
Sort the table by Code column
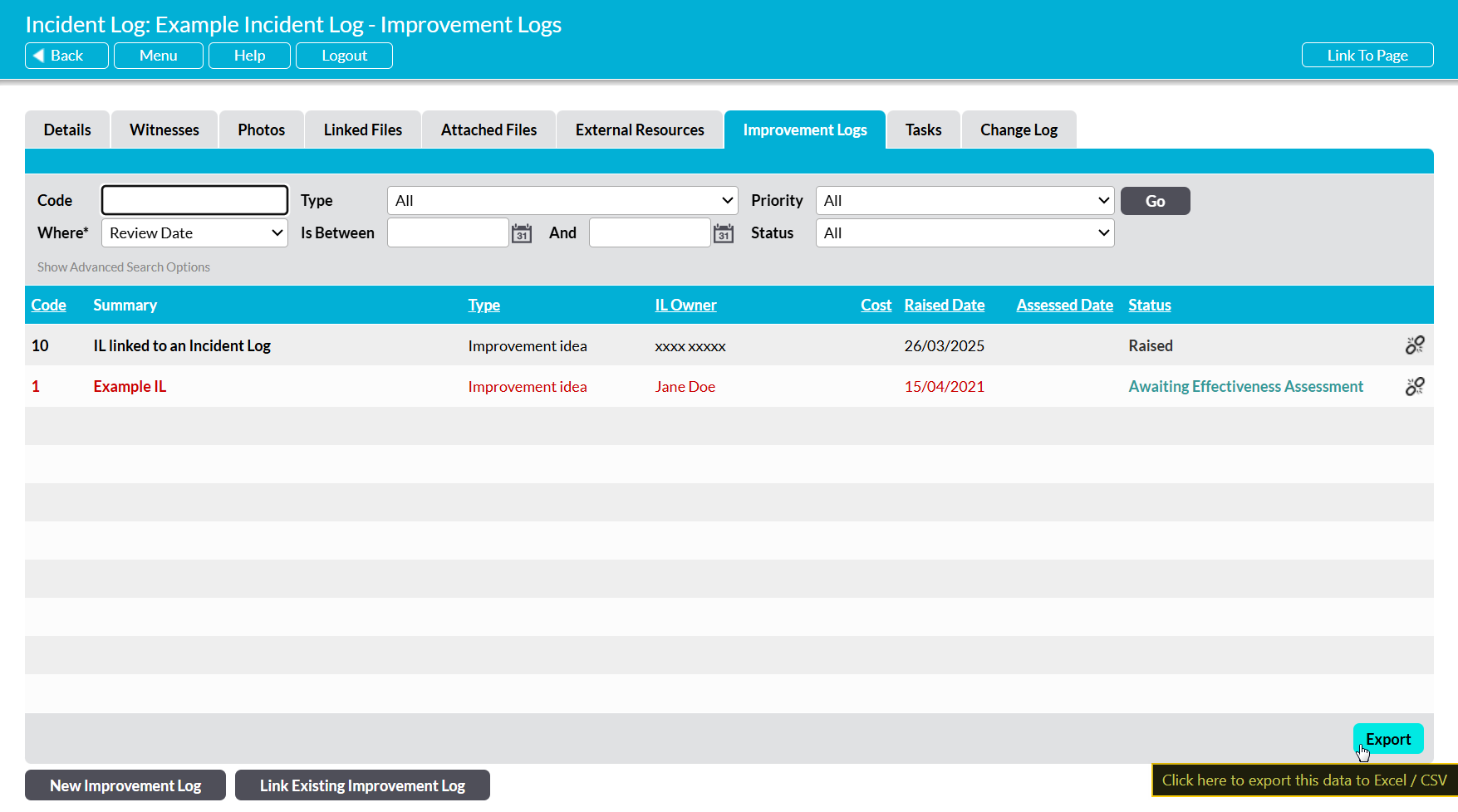point(49,305)
